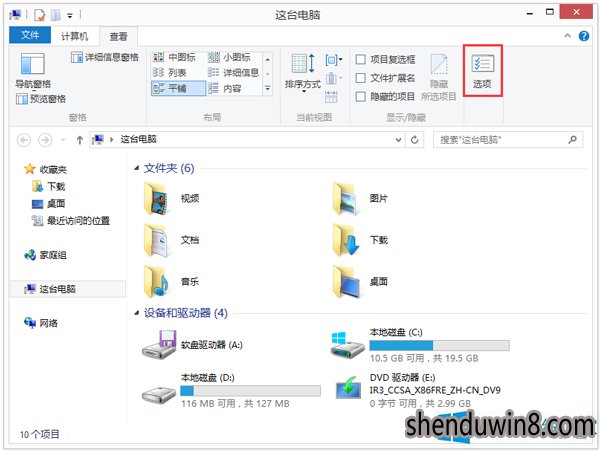Check the 隐藏的项目 hidden items box
600x451 pixels.
click(360, 96)
